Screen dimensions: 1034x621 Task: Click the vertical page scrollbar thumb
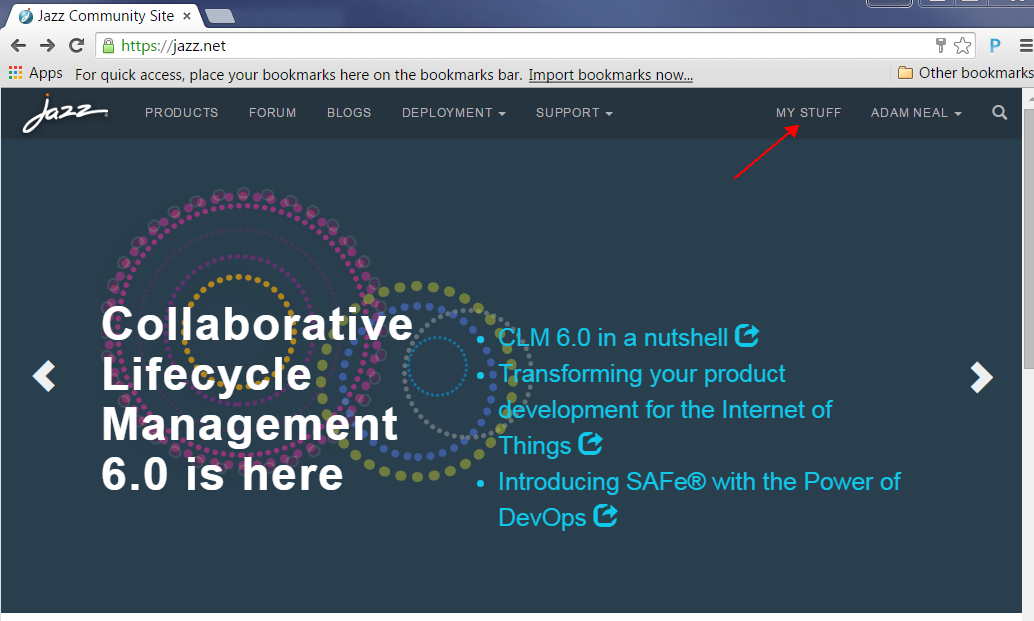(x=1028, y=239)
